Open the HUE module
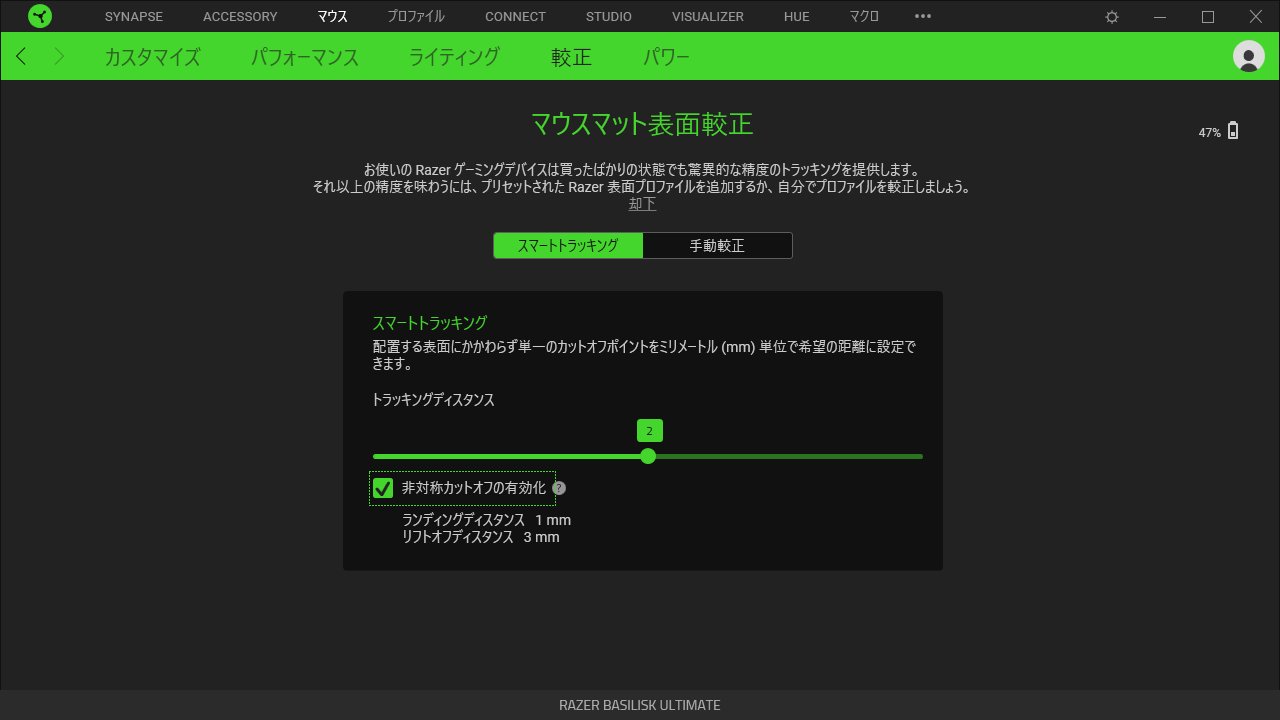 (797, 17)
